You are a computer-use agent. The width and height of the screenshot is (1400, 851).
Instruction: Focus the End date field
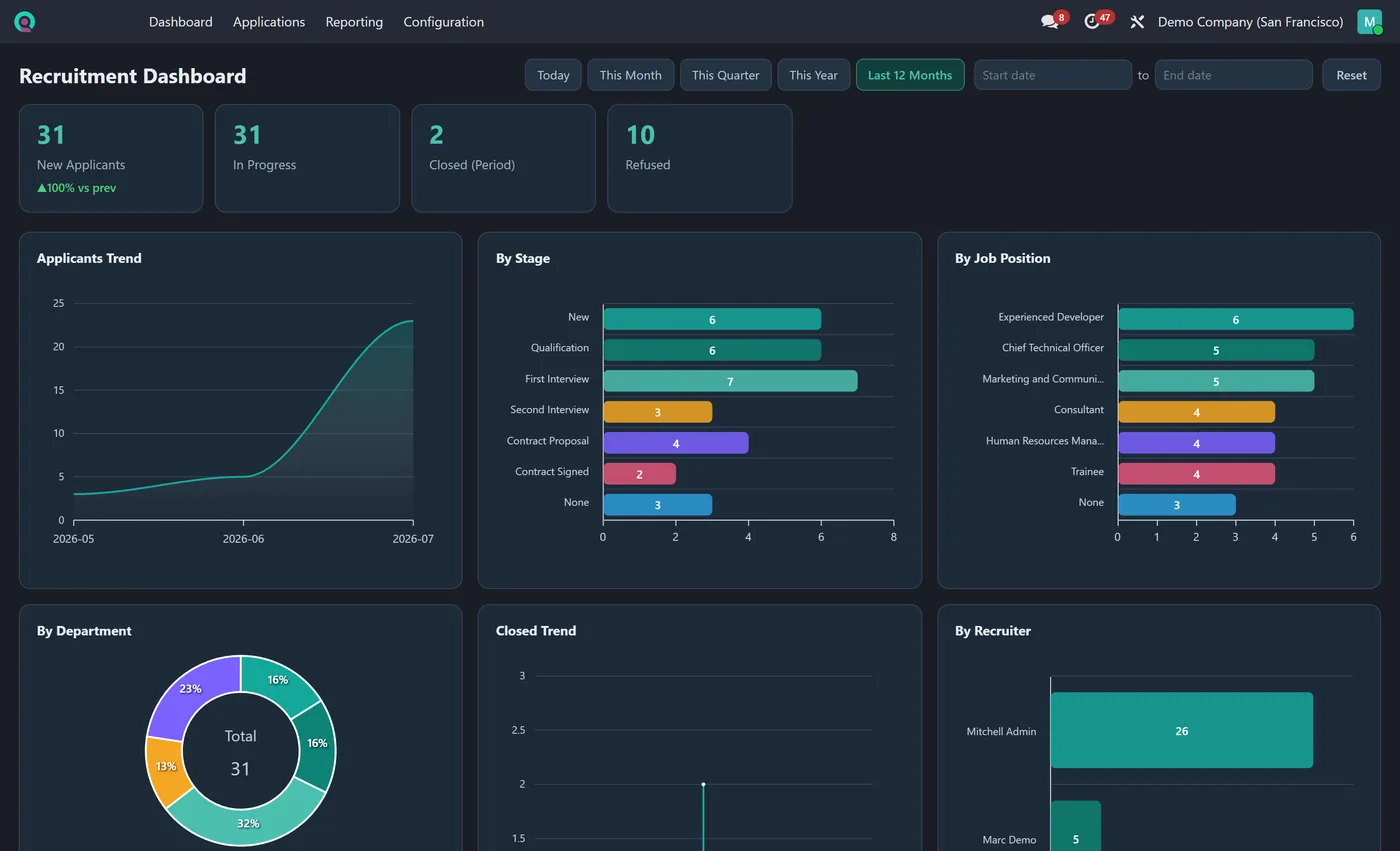[1234, 75]
